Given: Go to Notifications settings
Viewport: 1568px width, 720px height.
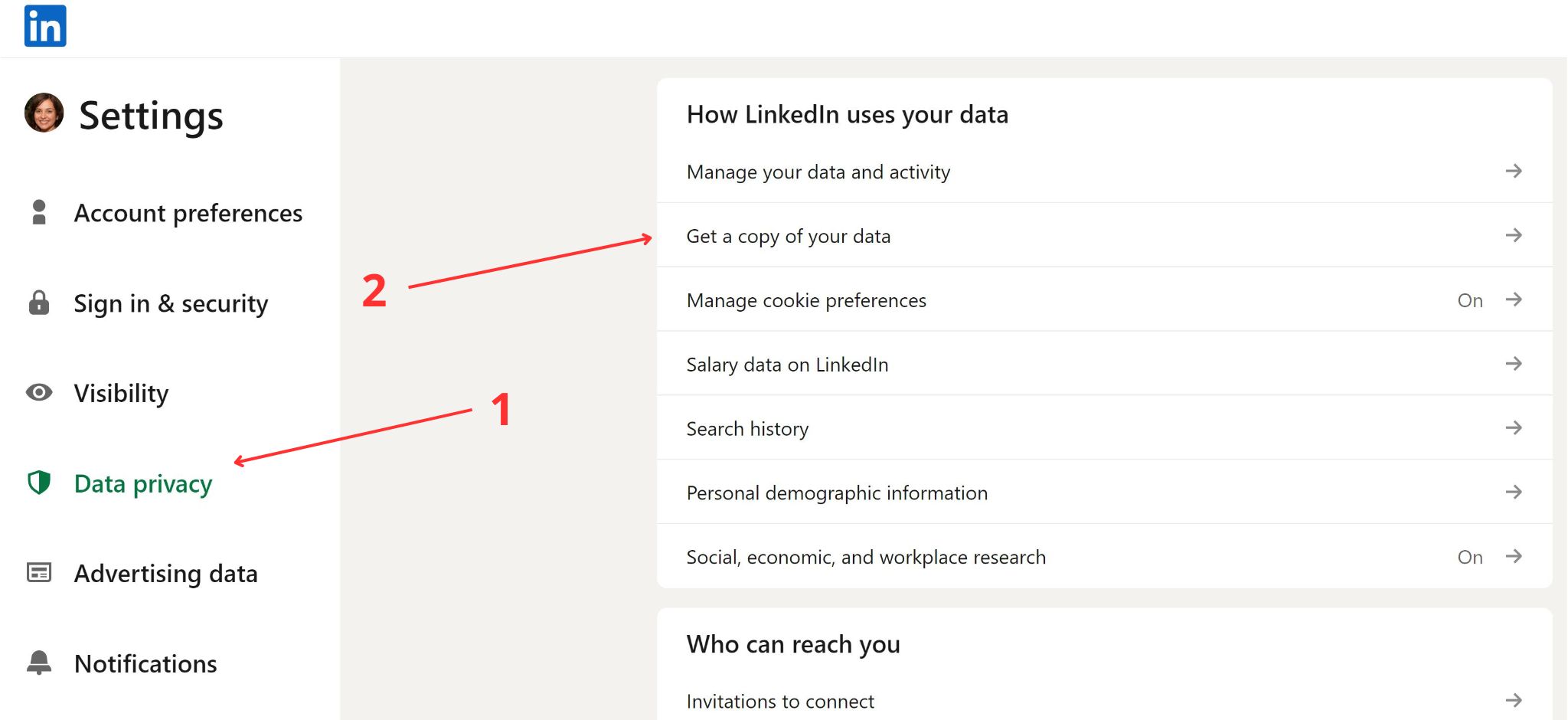Looking at the screenshot, I should [145, 663].
